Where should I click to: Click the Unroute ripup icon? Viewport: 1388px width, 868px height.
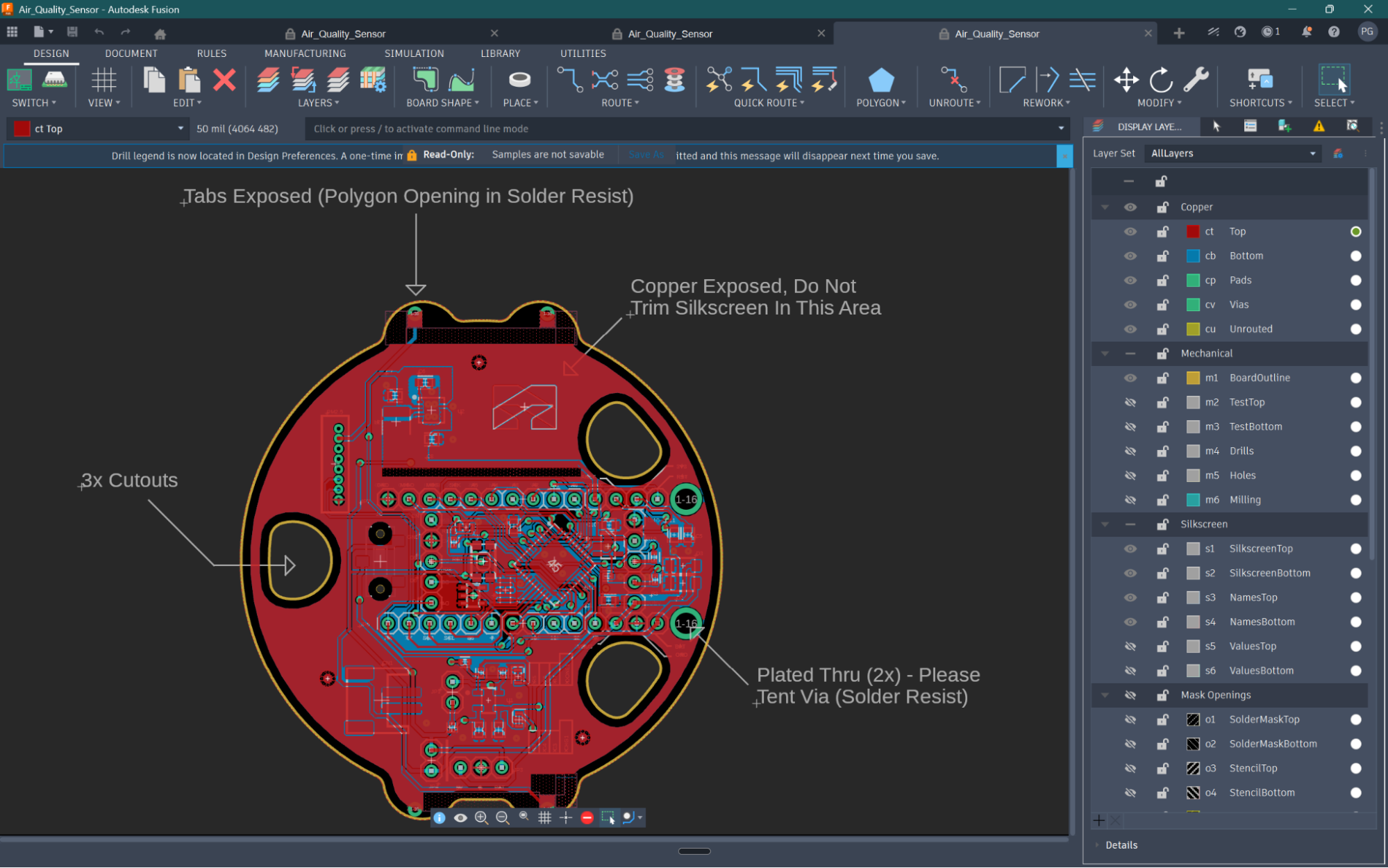point(954,81)
